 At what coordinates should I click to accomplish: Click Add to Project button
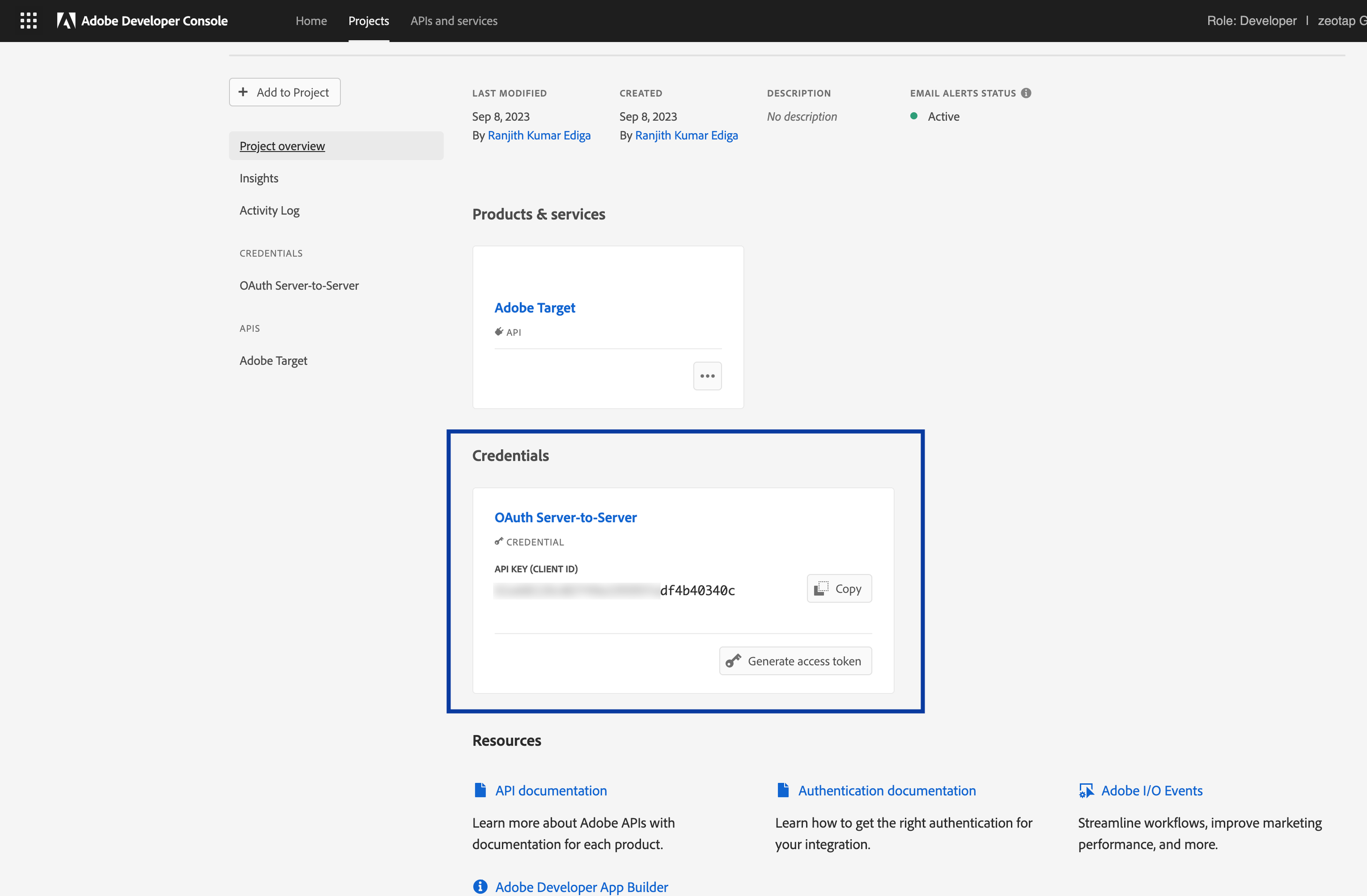pos(284,93)
